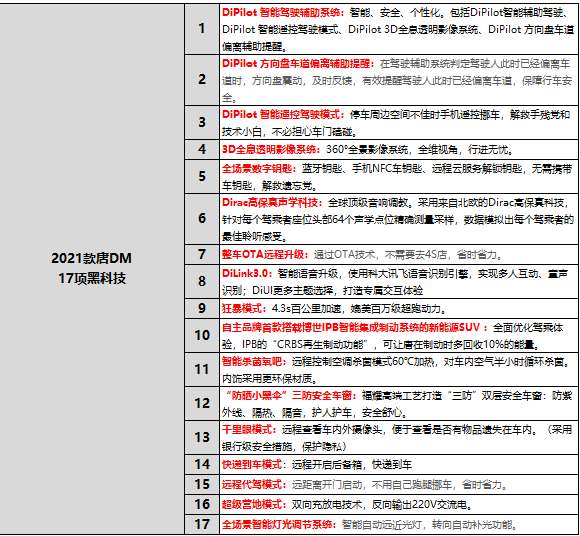The image size is (580, 536).
Task: Click the '远程代驾模式' description cell
Action: [x=399, y=484]
